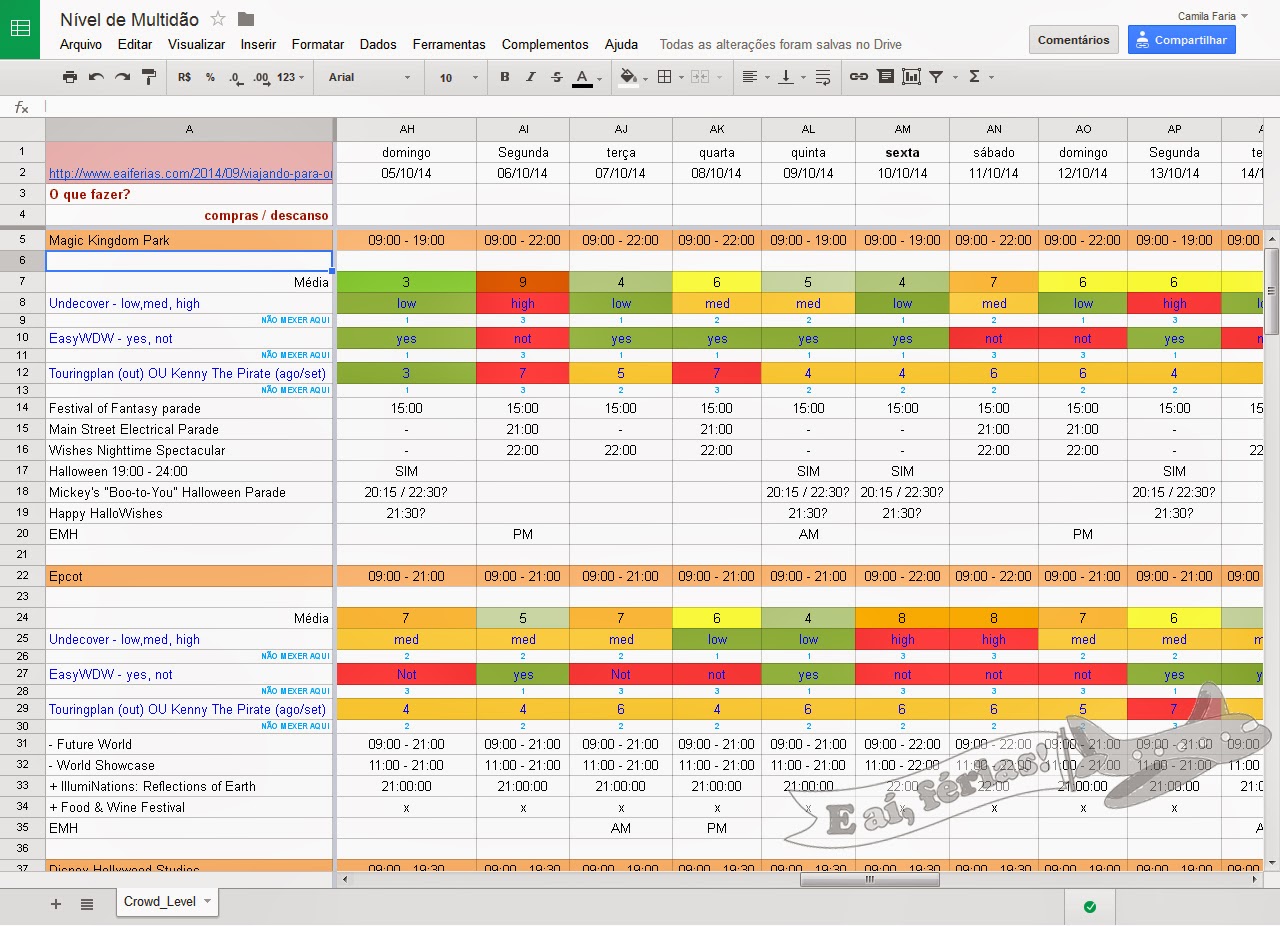This screenshot has height=926, width=1280.
Task: Star the Nível de Multidão document
Action: [218, 19]
